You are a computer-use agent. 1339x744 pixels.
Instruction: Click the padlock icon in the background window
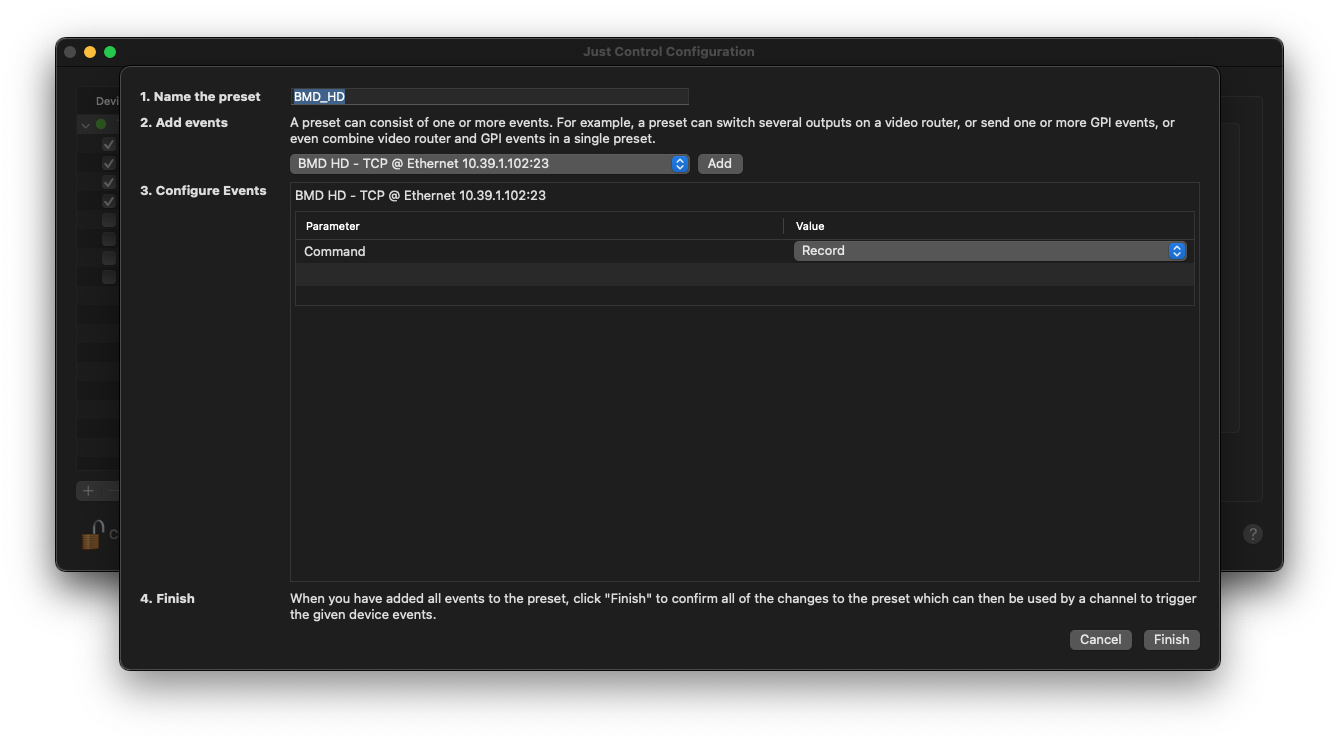point(92,535)
